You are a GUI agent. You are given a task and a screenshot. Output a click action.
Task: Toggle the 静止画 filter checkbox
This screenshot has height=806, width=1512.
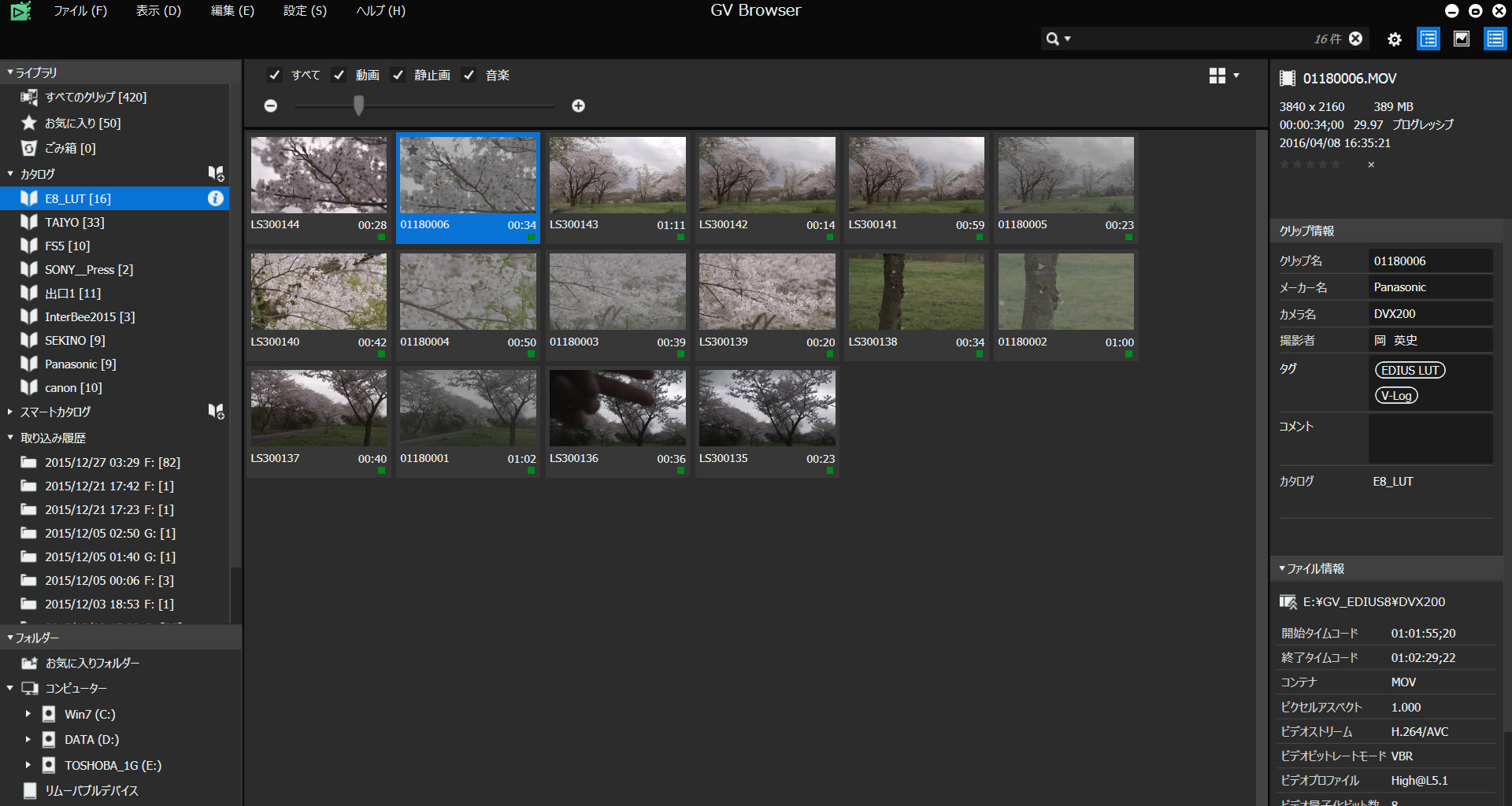(x=398, y=75)
